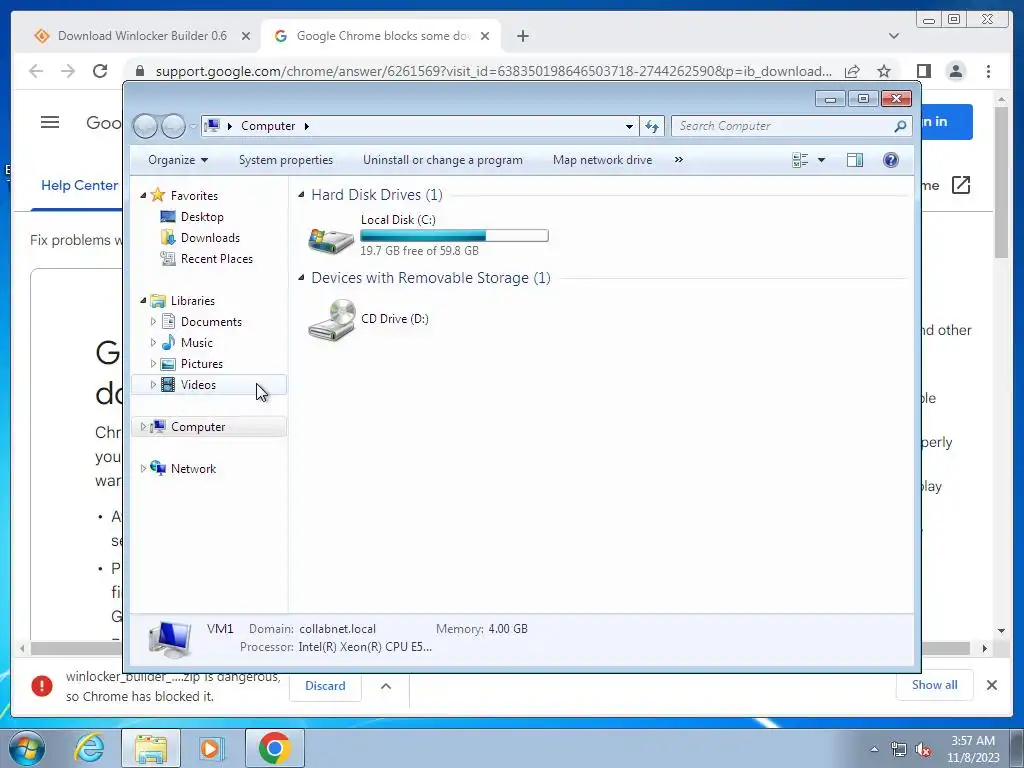Open Chrome three-dot menu
Screen dimensions: 1024x768
988,71
